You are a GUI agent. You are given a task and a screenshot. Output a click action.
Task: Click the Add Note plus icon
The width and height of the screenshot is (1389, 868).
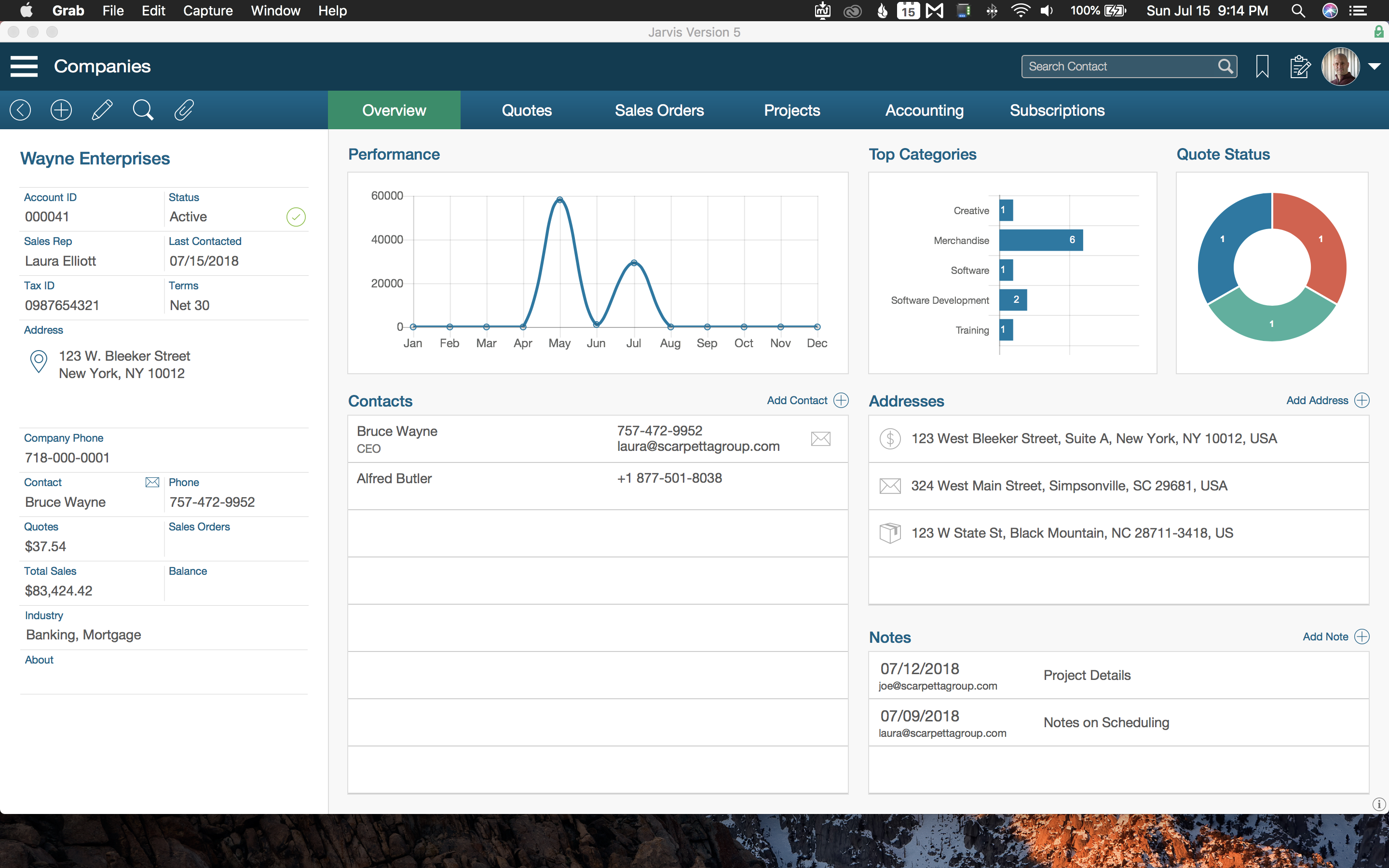[x=1362, y=637]
